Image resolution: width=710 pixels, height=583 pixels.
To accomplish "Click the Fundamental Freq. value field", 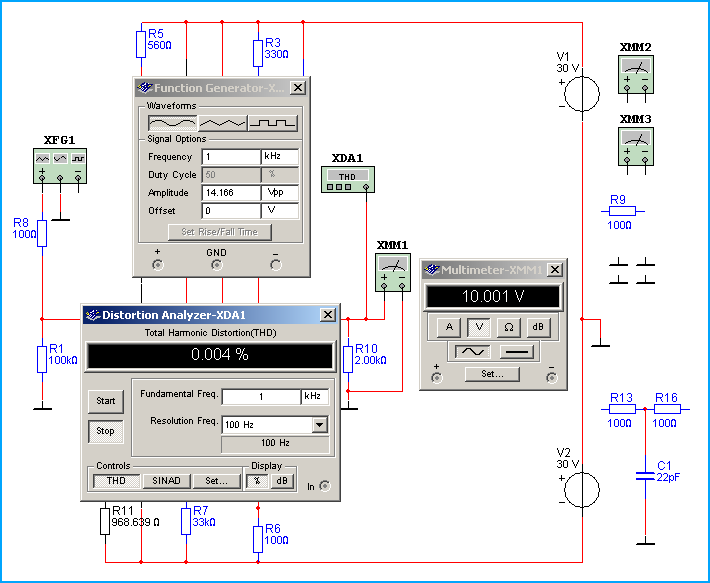I will [261, 397].
